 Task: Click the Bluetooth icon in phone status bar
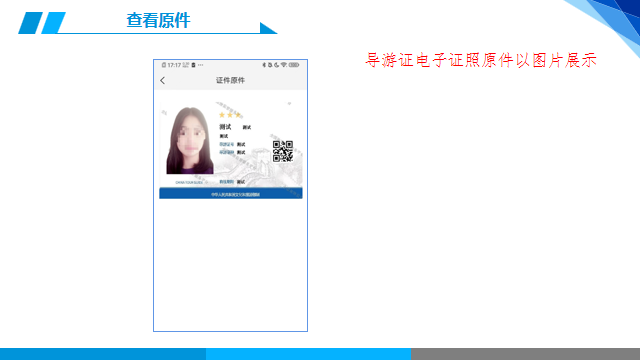(264, 65)
